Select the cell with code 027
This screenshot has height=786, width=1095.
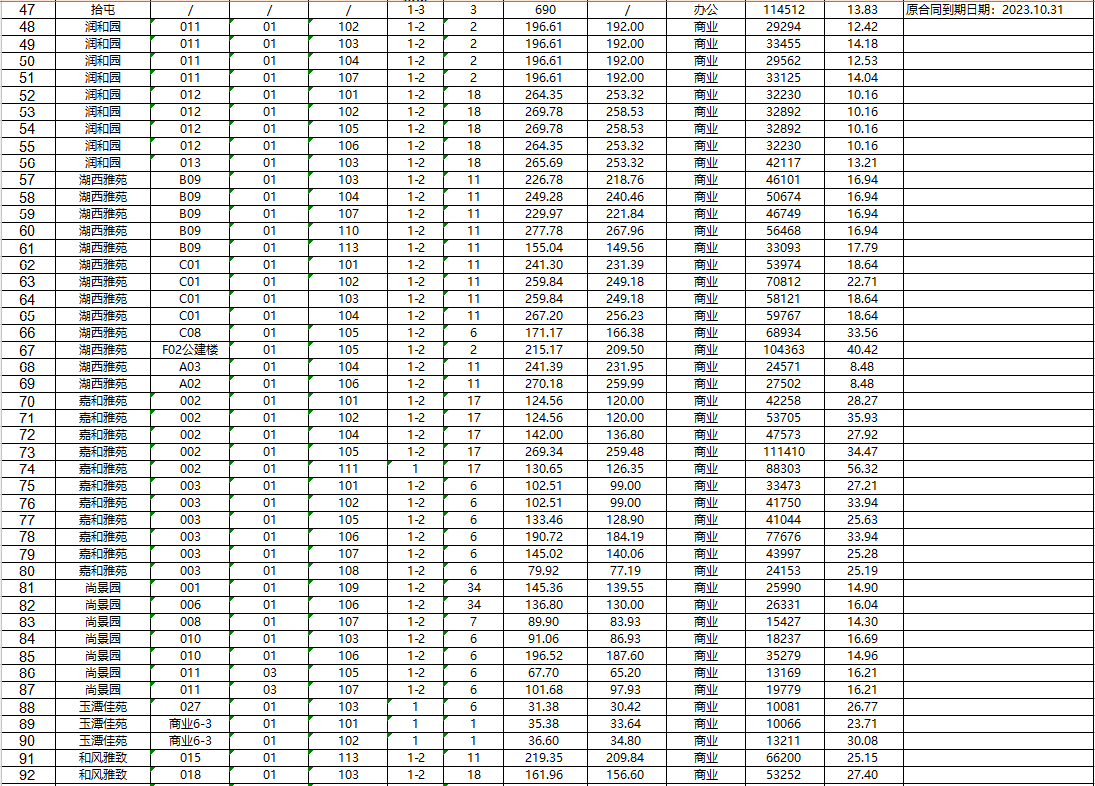(x=190, y=707)
